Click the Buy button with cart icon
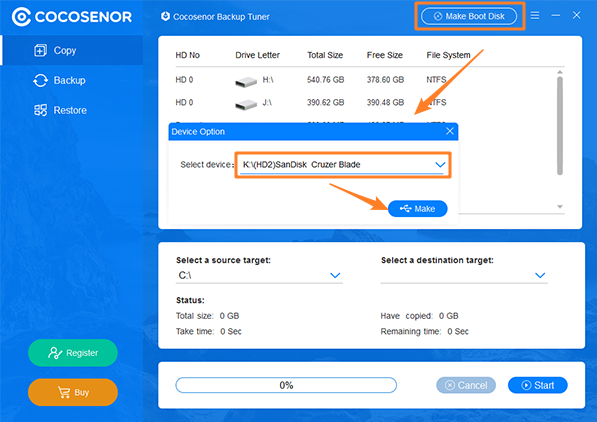This screenshot has height=422, width=597. pyautogui.click(x=73, y=392)
